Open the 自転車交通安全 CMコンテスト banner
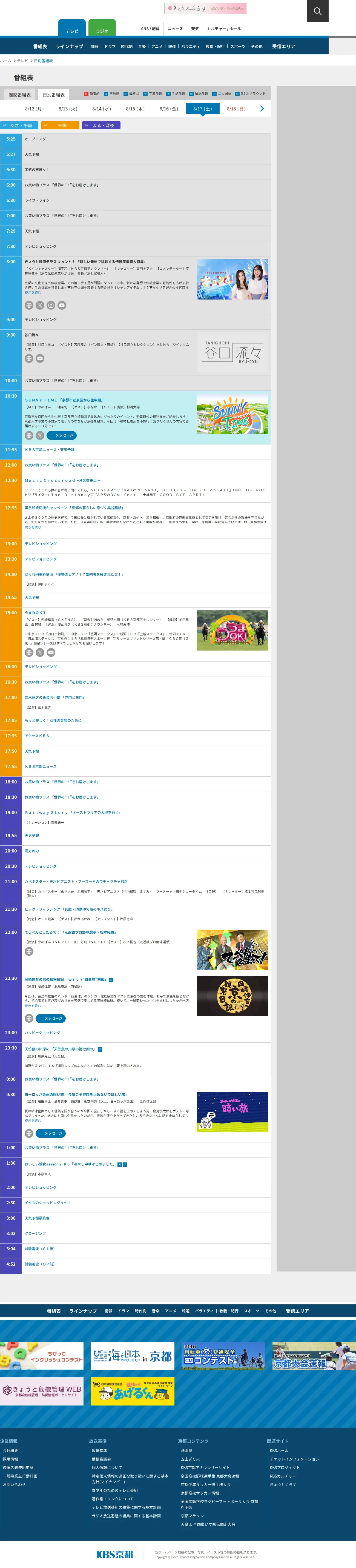The height and width of the screenshot is (1568, 356). (223, 1356)
